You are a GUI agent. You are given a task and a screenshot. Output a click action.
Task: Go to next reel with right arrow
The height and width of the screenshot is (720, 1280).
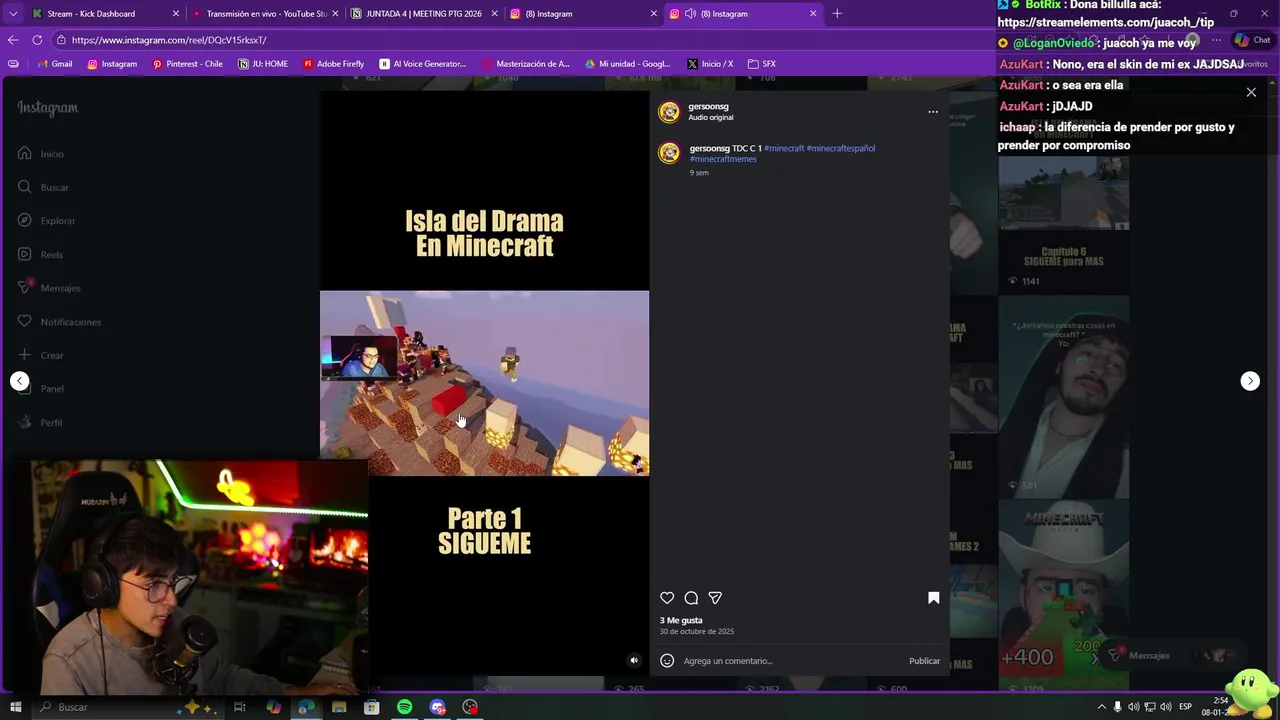(1250, 381)
